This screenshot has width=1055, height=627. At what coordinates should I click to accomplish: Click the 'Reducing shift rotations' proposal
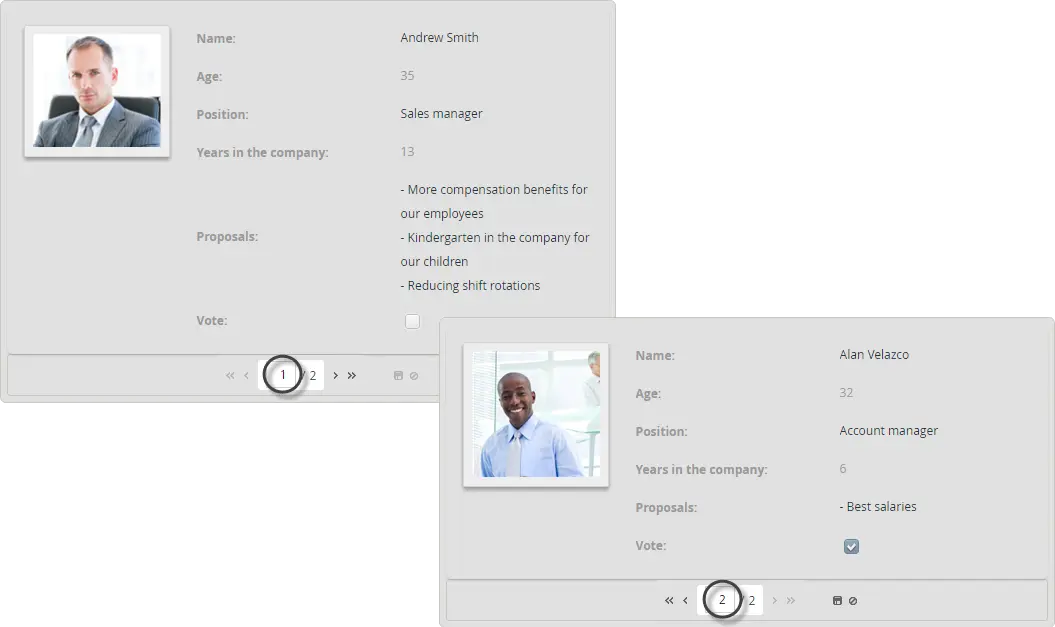[470, 285]
